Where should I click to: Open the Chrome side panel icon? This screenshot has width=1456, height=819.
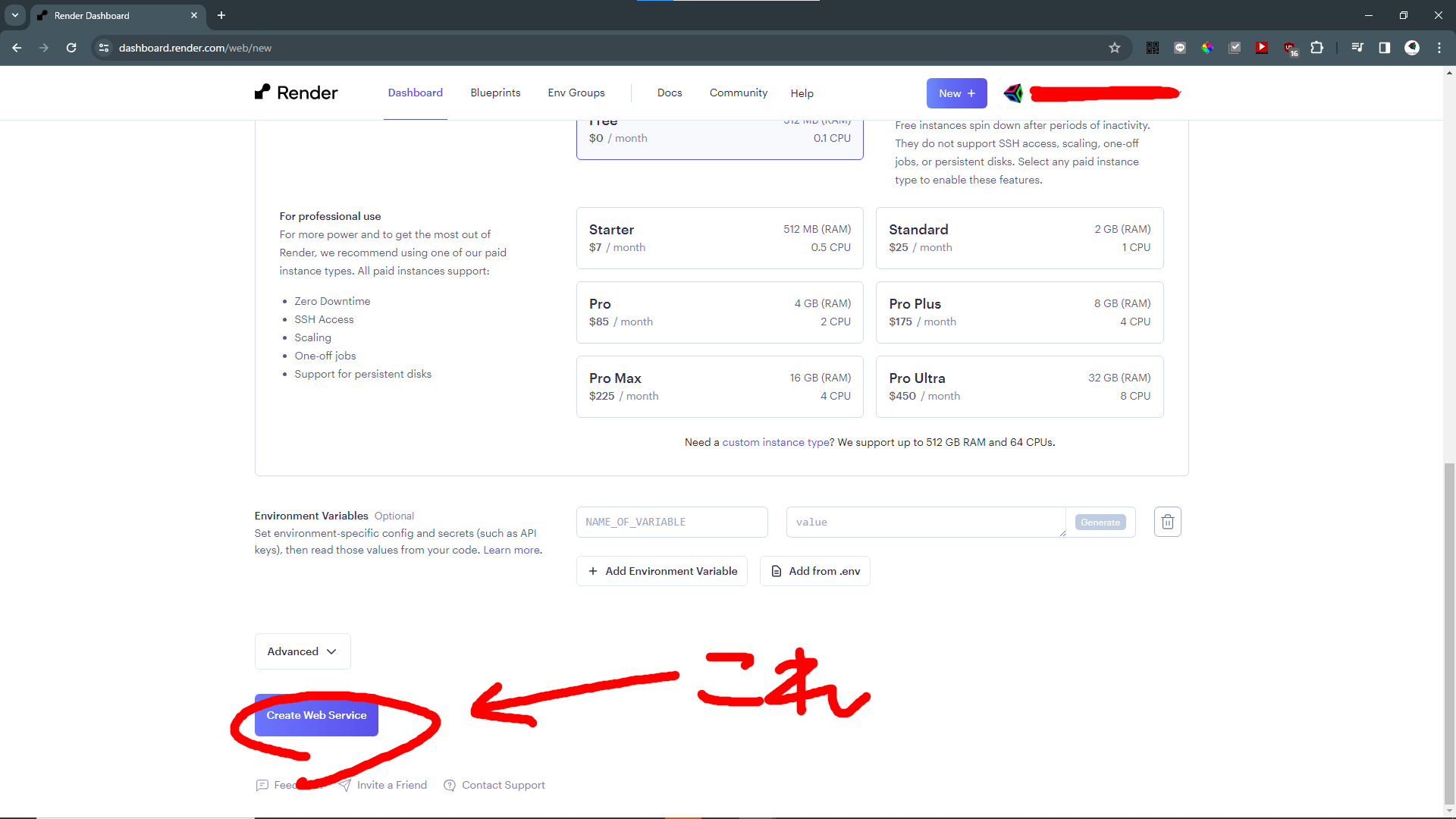(1384, 48)
